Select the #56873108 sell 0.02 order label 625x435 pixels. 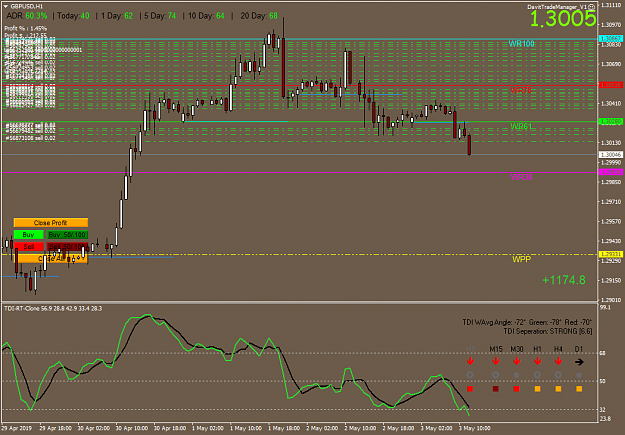click(x=30, y=138)
